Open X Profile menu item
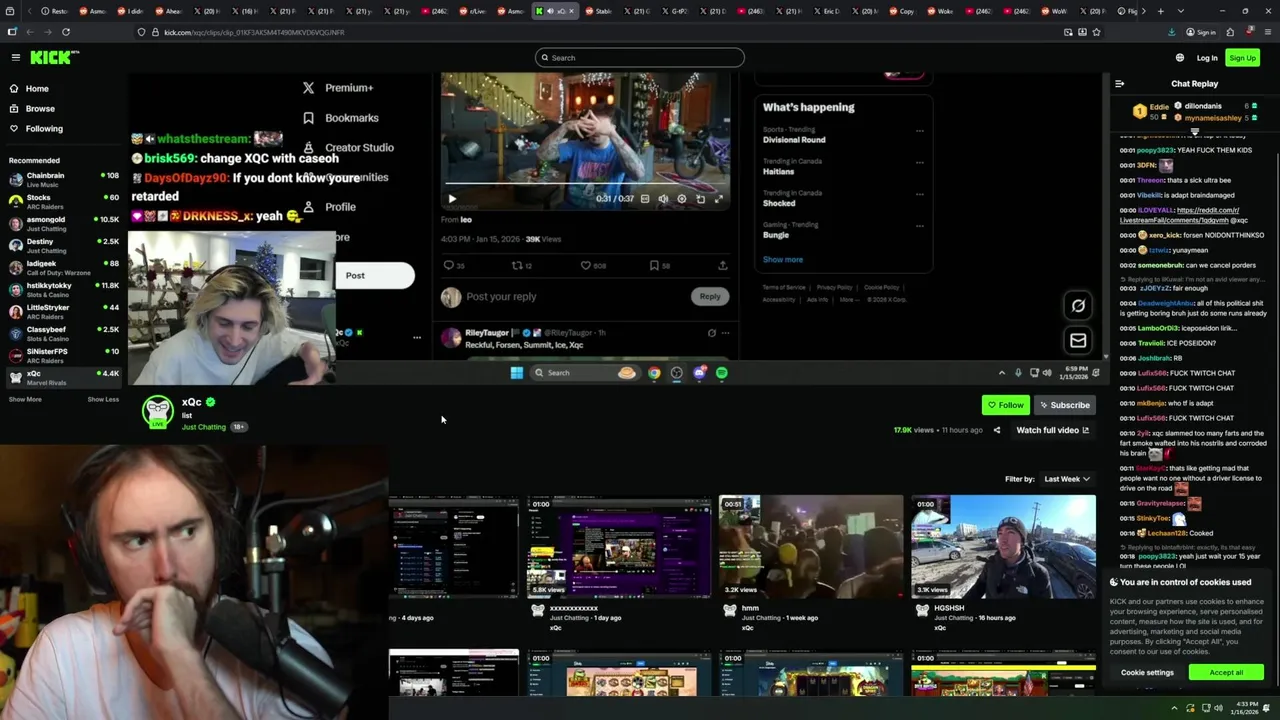This screenshot has width=1280, height=720. click(x=329, y=207)
